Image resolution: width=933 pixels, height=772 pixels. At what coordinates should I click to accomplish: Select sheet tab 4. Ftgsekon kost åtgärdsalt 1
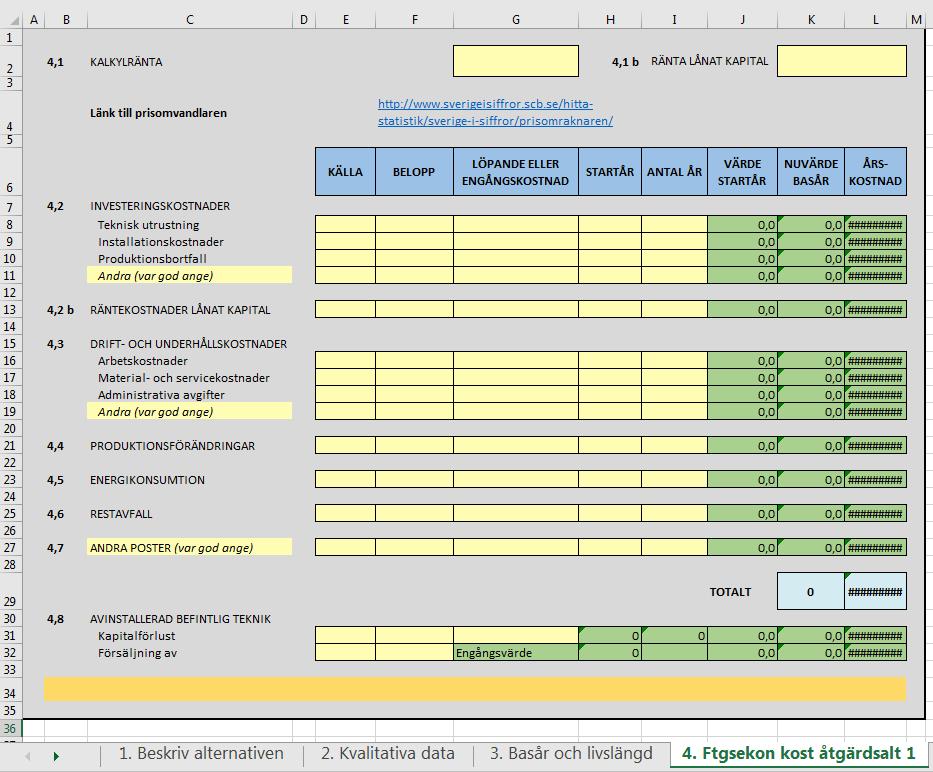[x=798, y=754]
